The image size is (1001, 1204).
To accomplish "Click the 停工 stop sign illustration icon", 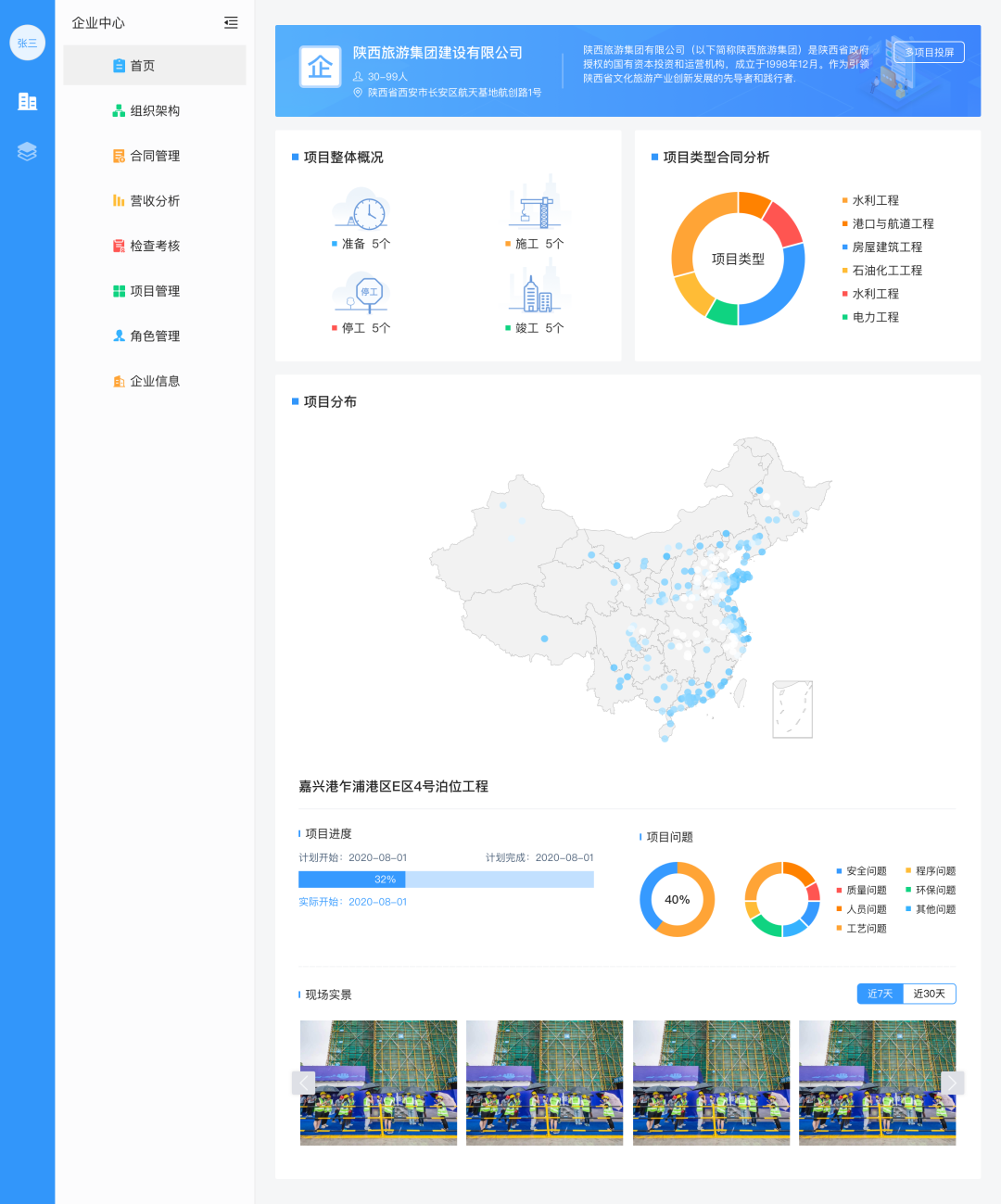I will [x=361, y=293].
